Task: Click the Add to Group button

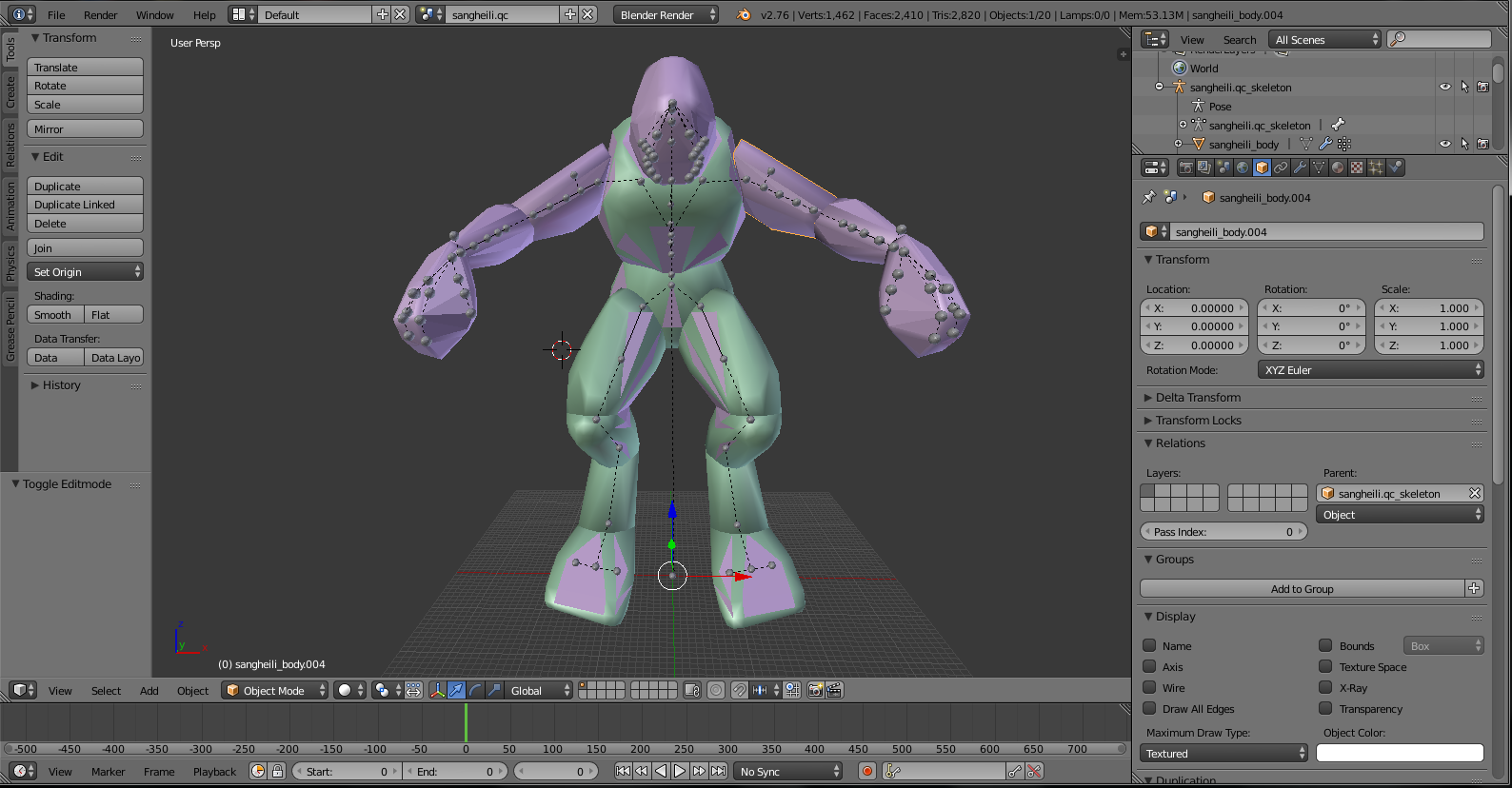Action: coord(1302,589)
